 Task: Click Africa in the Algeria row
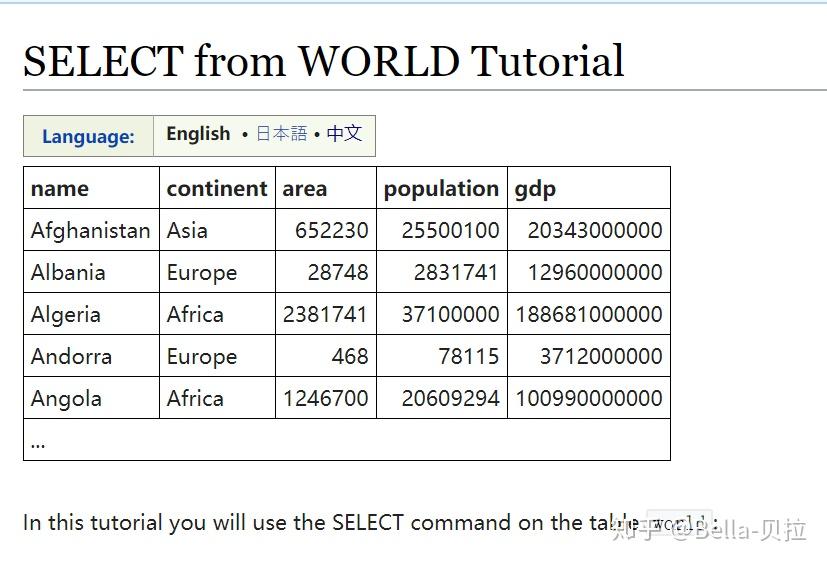click(217, 314)
